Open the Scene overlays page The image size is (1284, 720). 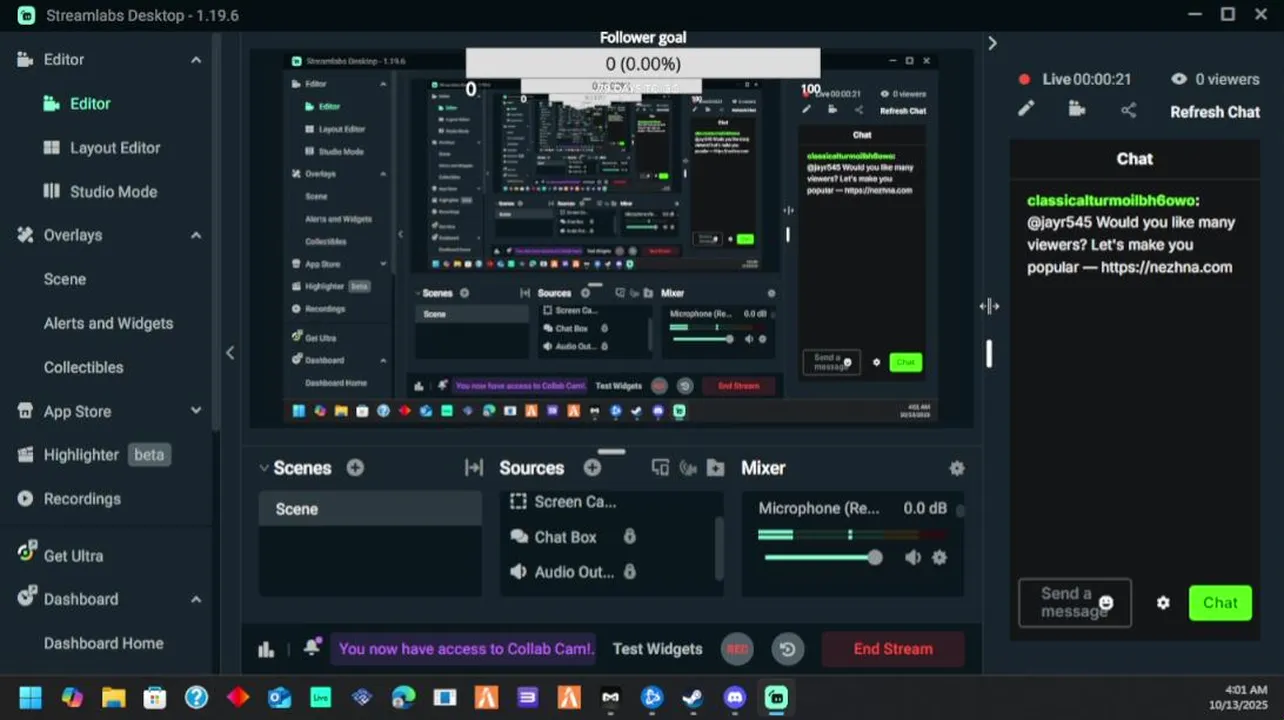pos(64,279)
